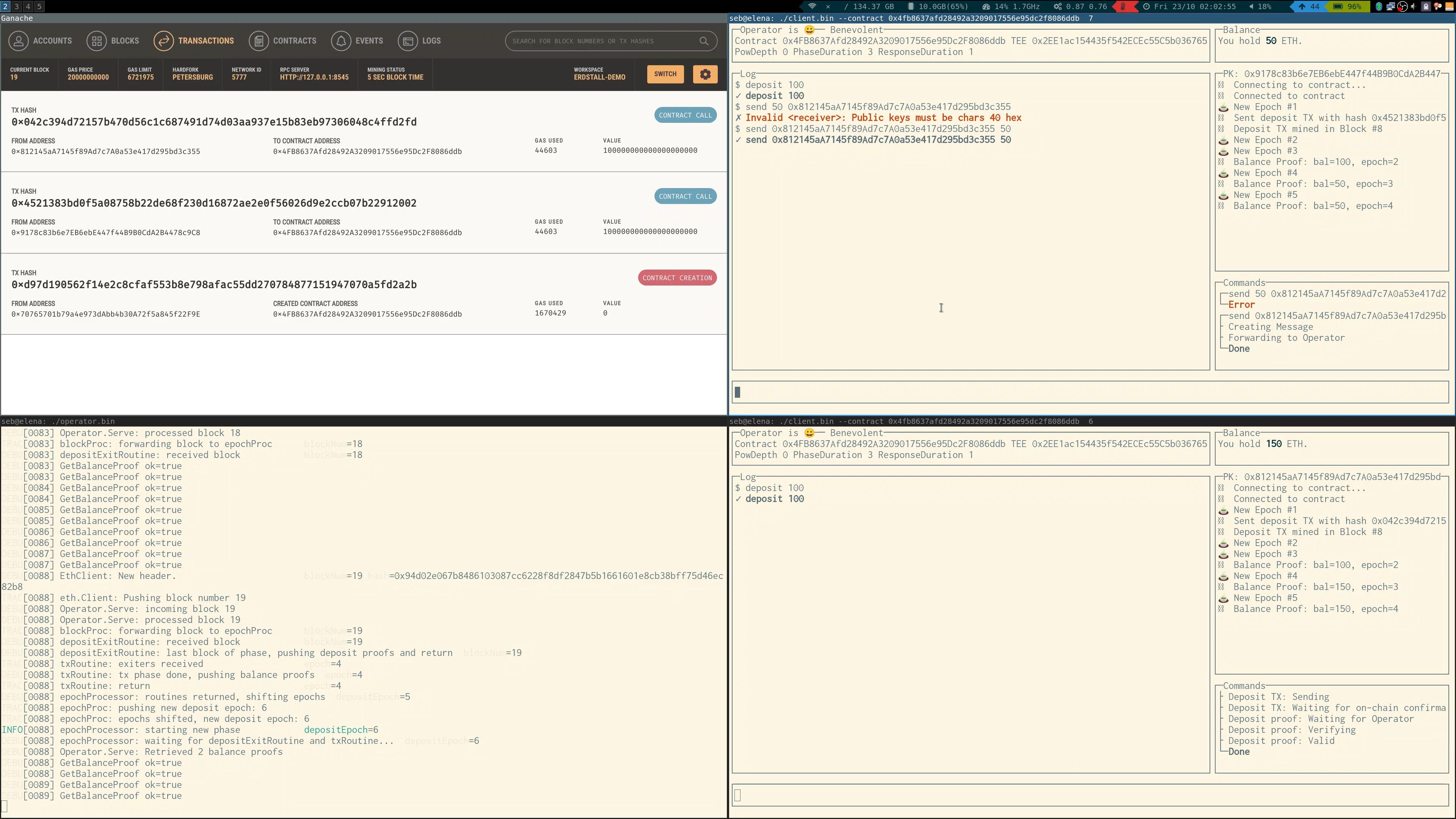Click 'You hold 50 ETH' balance in upper client

click(1260, 41)
